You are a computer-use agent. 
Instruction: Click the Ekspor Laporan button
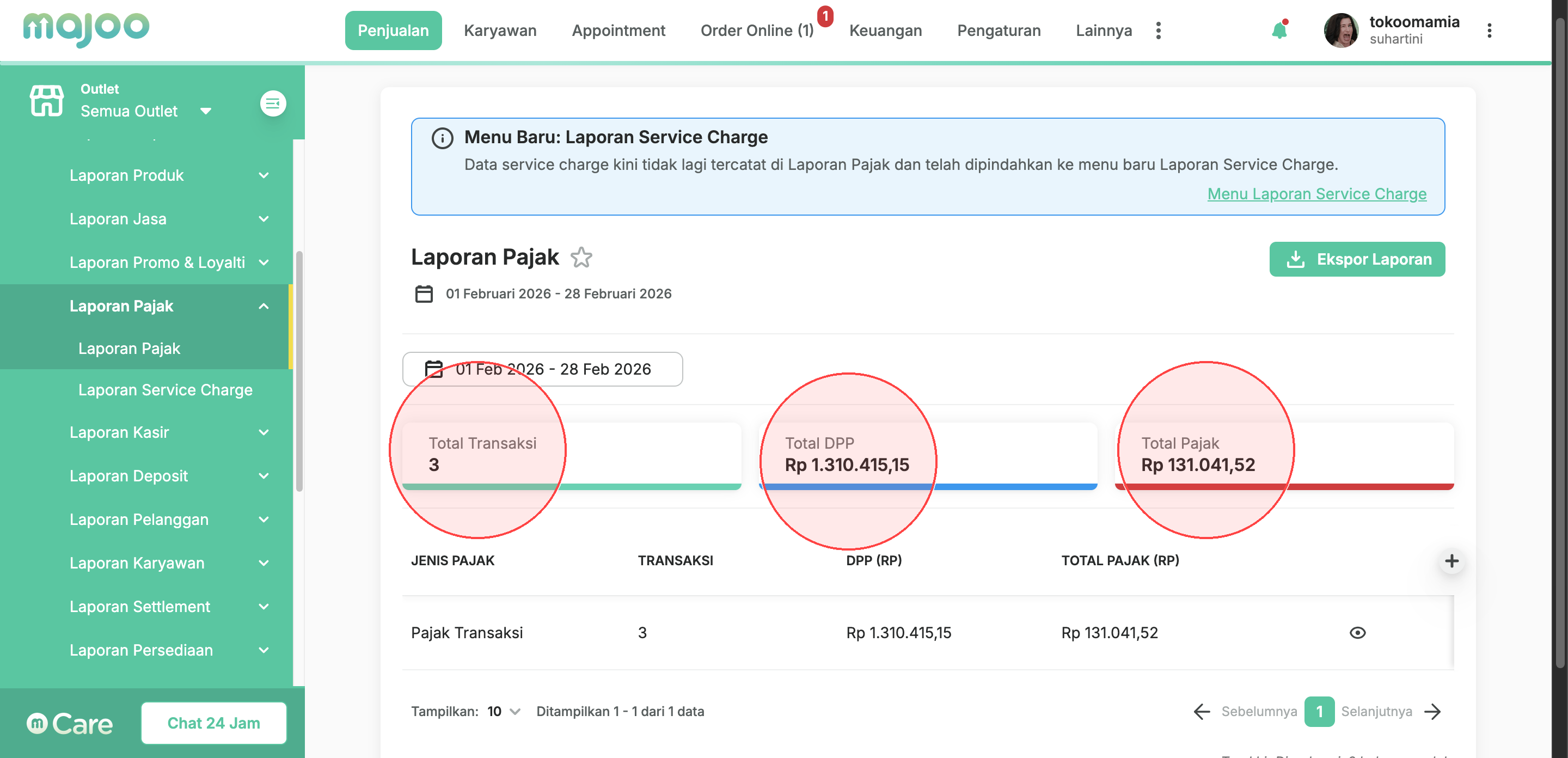point(1357,259)
